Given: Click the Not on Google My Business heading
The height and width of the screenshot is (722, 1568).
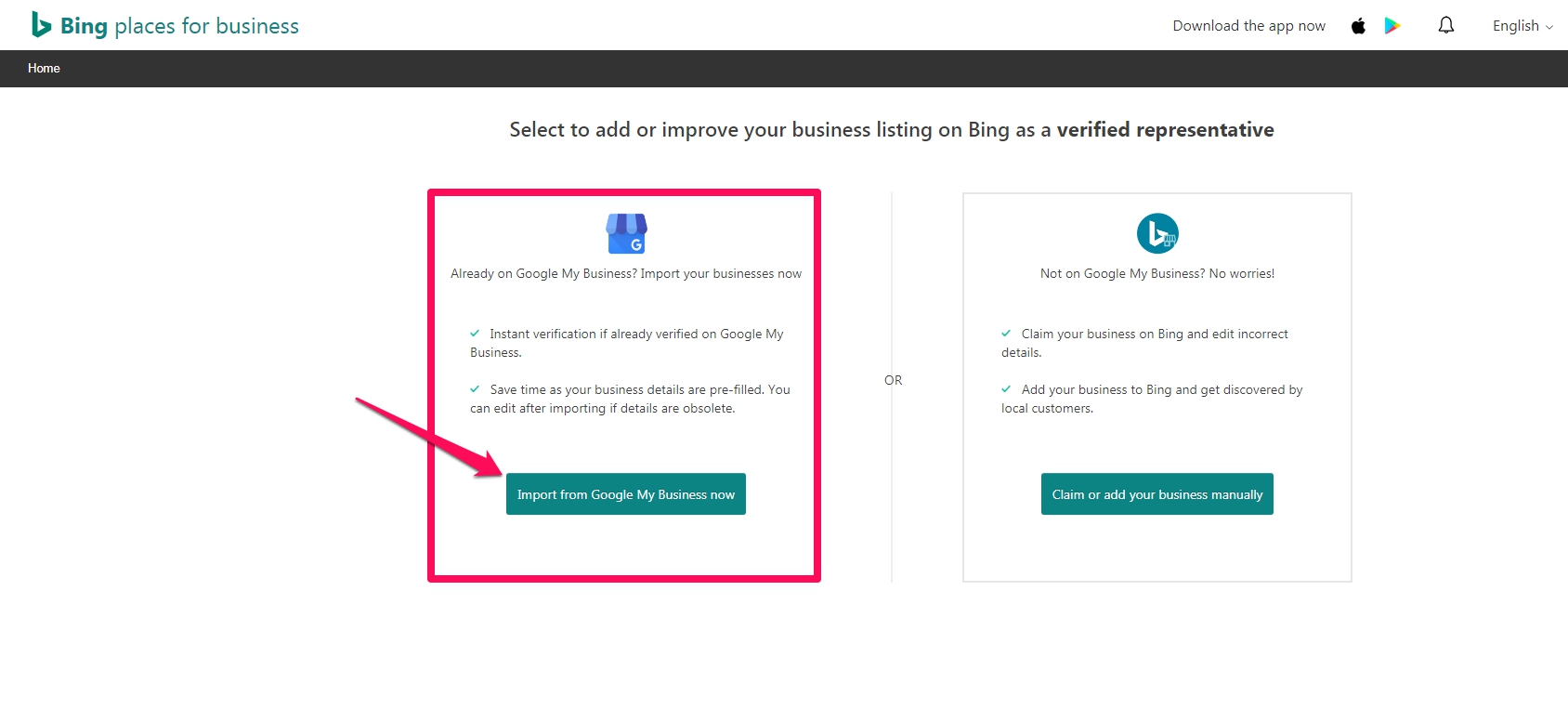Looking at the screenshot, I should pos(1157,273).
